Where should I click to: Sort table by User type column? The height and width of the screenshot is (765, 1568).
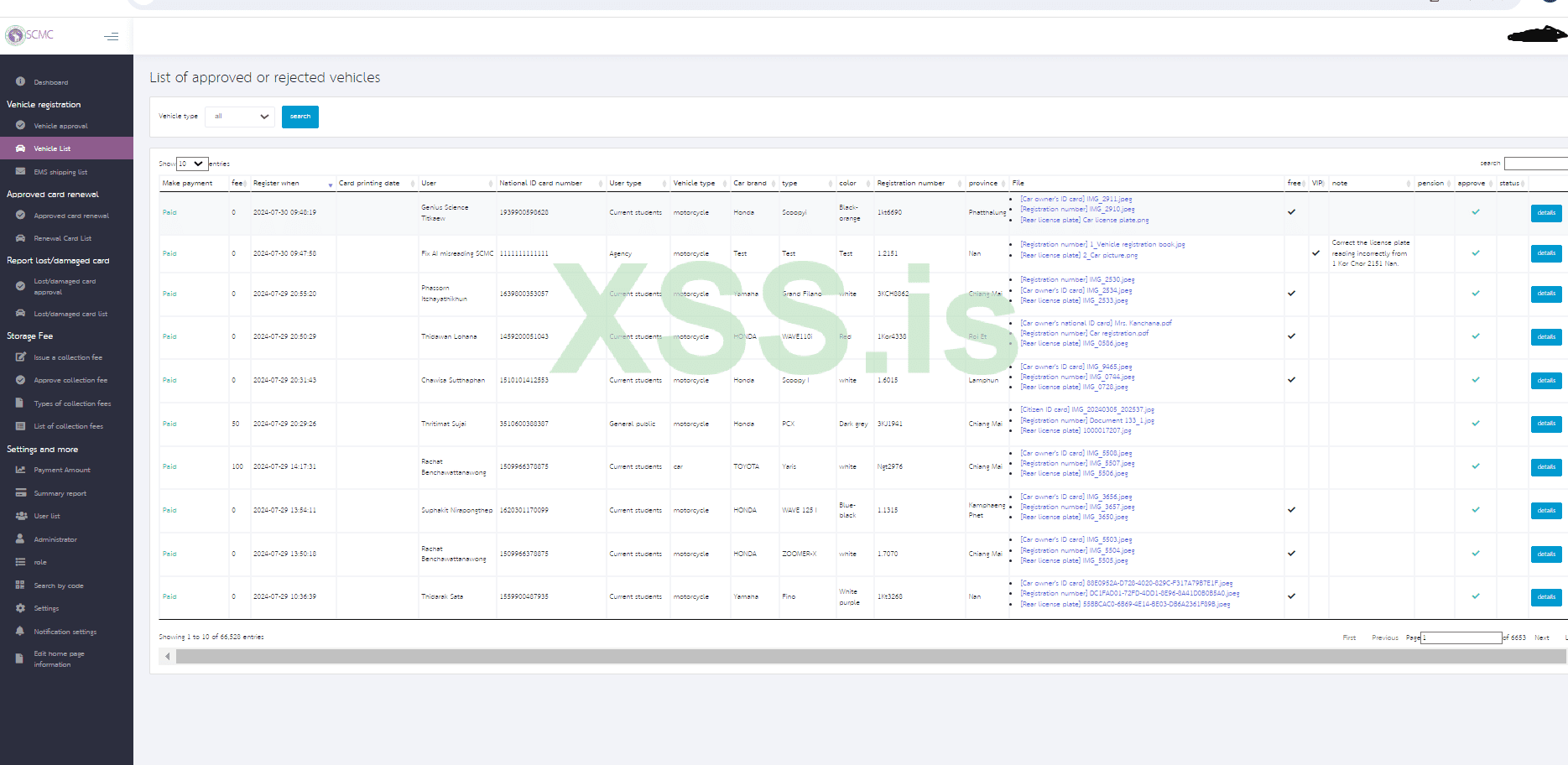pos(638,183)
